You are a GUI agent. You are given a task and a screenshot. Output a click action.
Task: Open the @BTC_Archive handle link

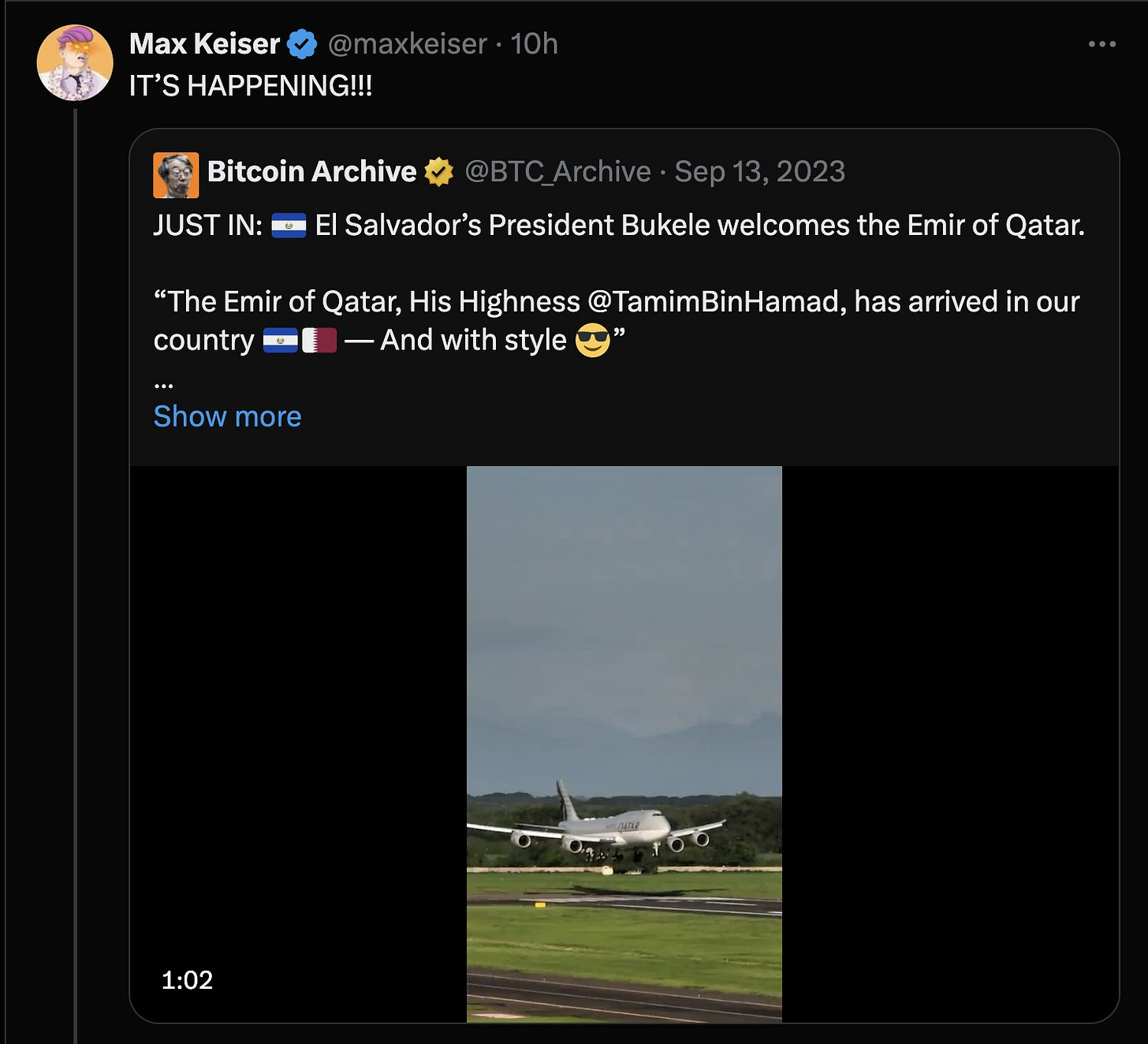(557, 172)
